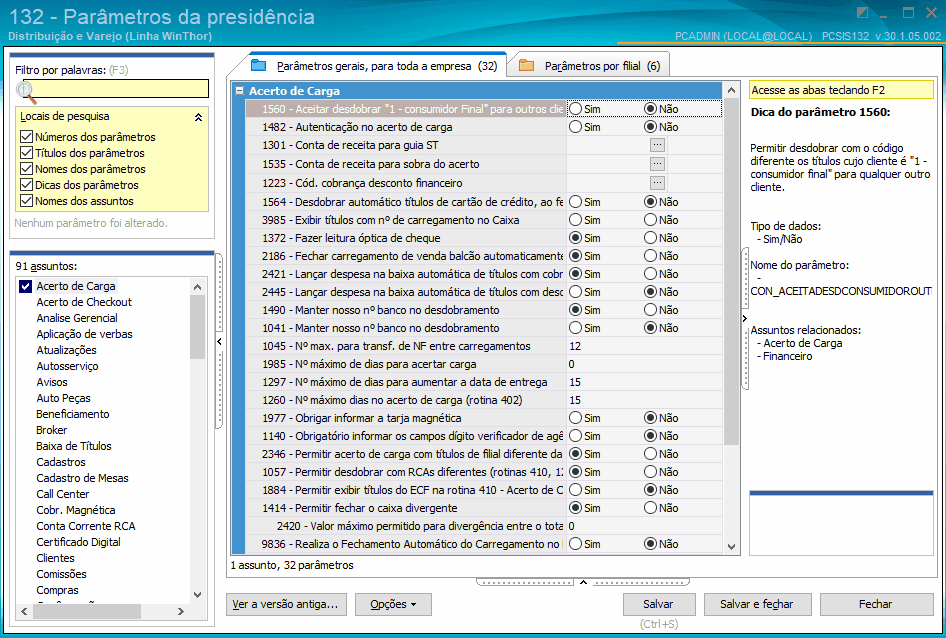Select Não for parameter 1414 caixa divergente

pos(650,508)
